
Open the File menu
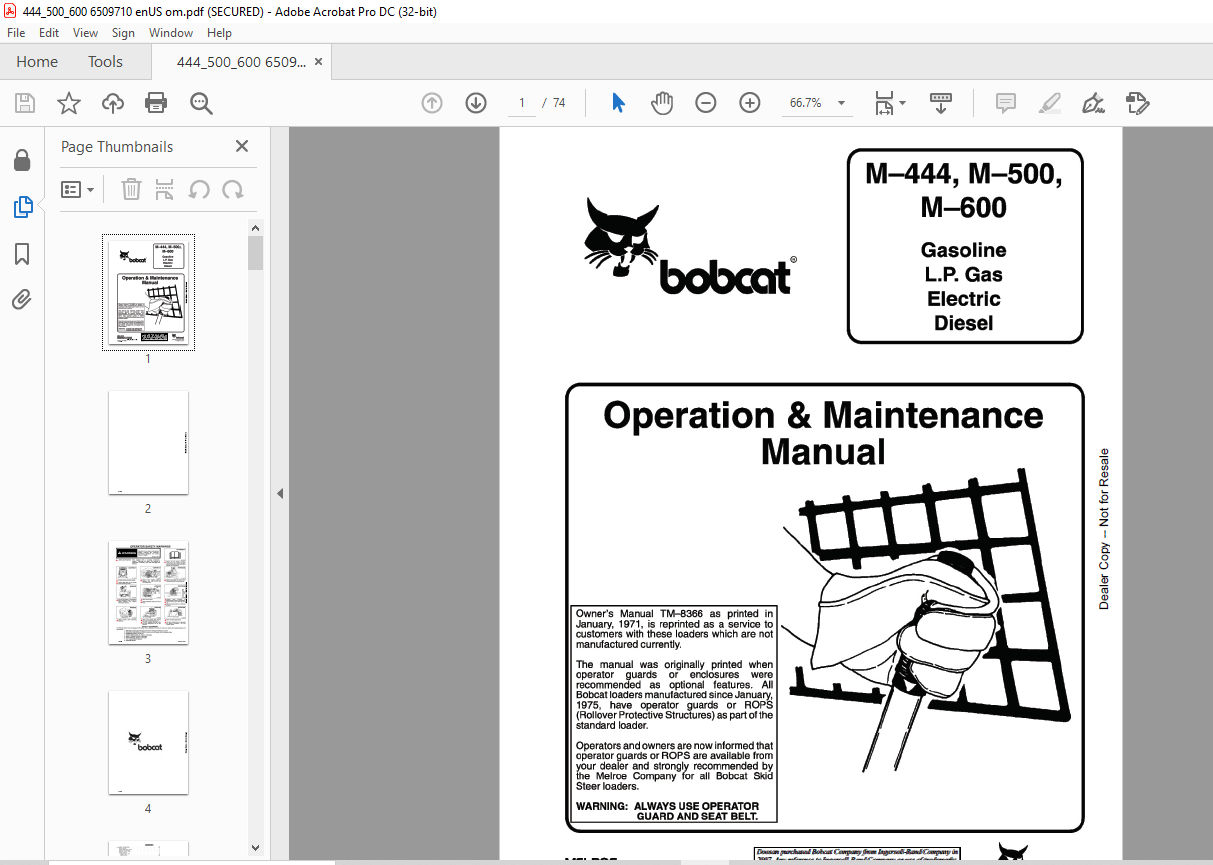[x=16, y=33]
